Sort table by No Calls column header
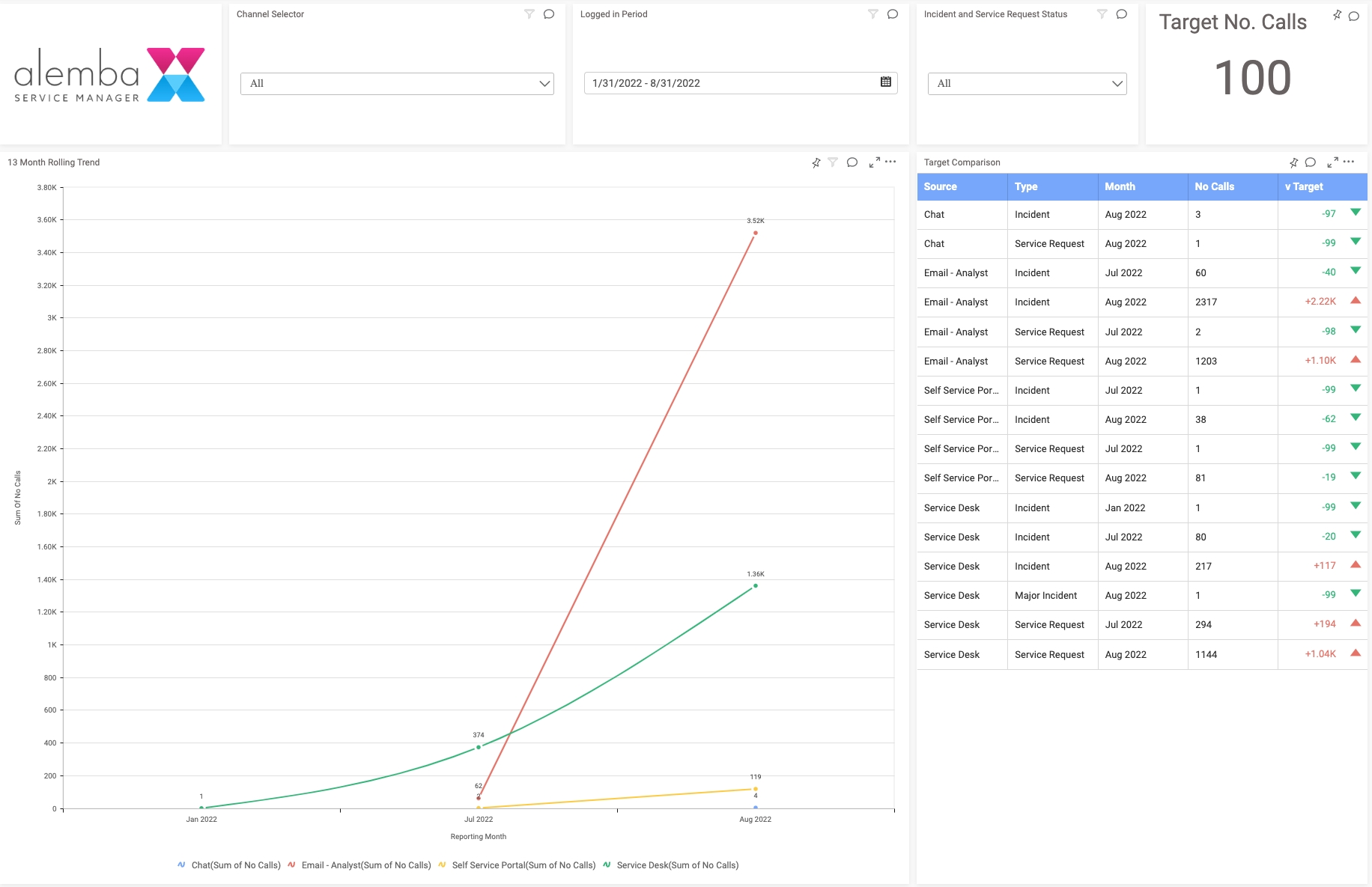 [x=1214, y=187]
